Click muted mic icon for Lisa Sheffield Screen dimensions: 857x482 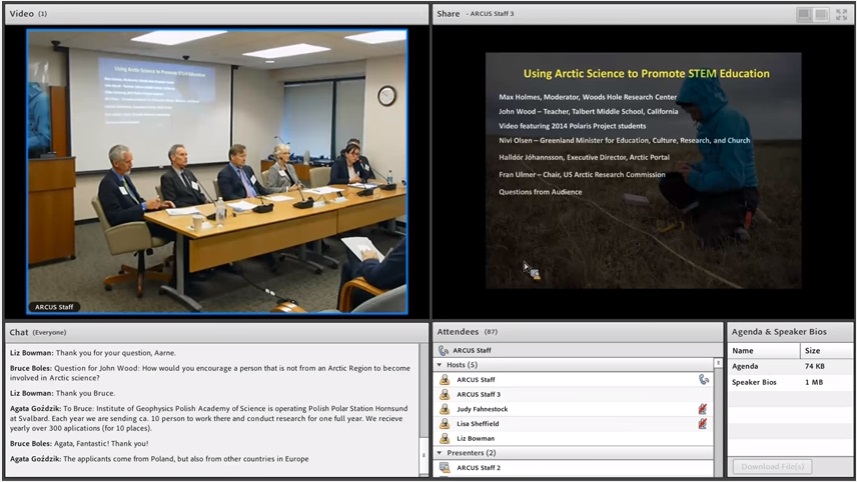tap(703, 424)
